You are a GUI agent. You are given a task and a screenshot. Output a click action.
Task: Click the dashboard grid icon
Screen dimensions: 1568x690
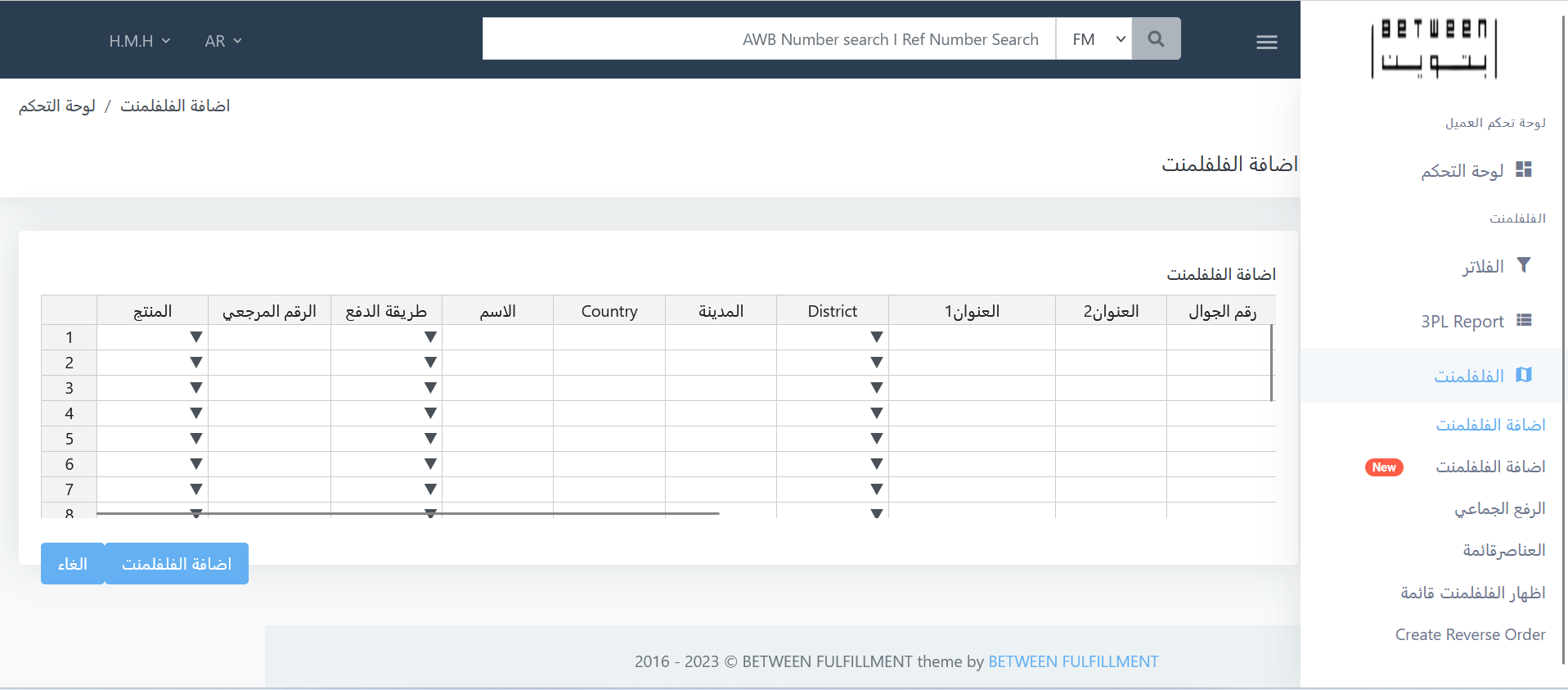[1523, 169]
